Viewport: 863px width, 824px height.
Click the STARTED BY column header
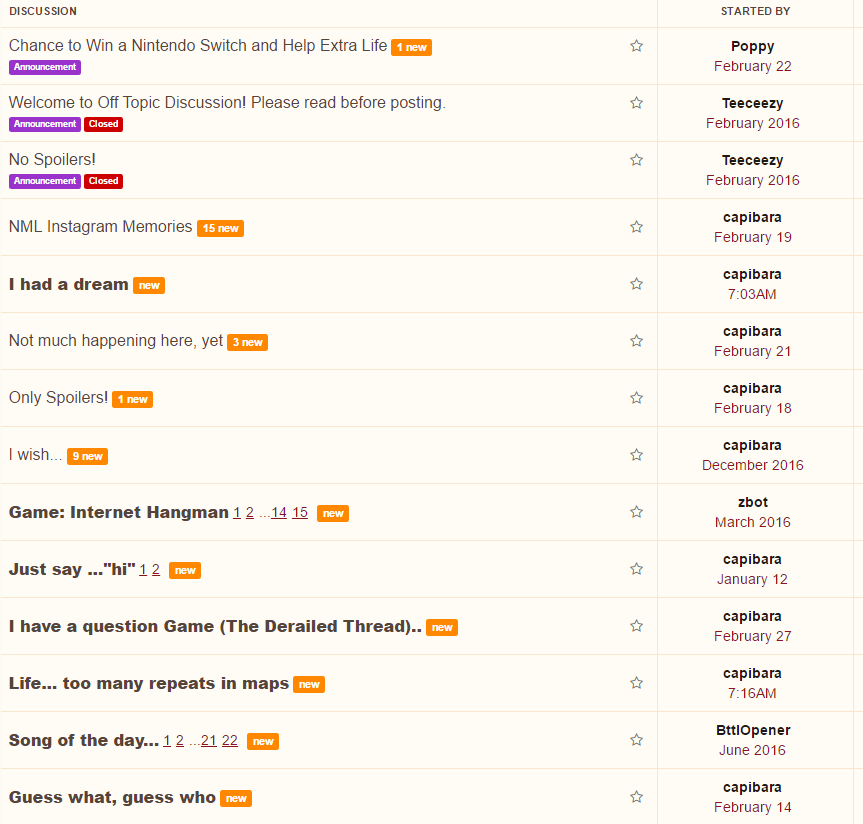(x=755, y=11)
